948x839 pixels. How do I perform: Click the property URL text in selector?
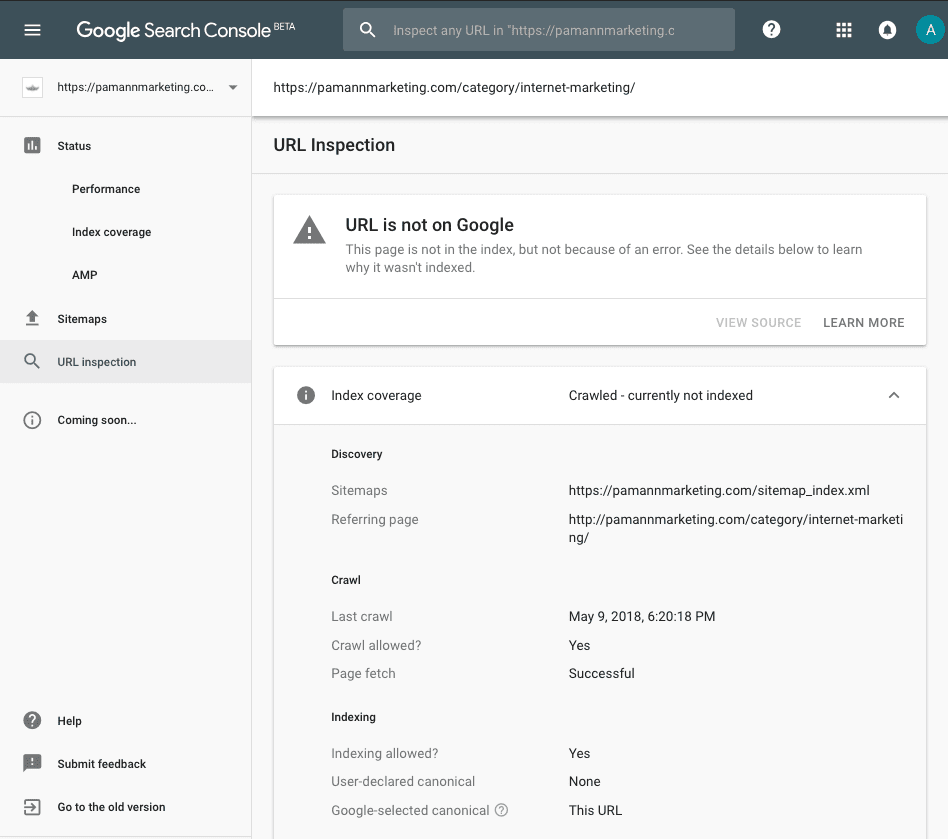135,87
